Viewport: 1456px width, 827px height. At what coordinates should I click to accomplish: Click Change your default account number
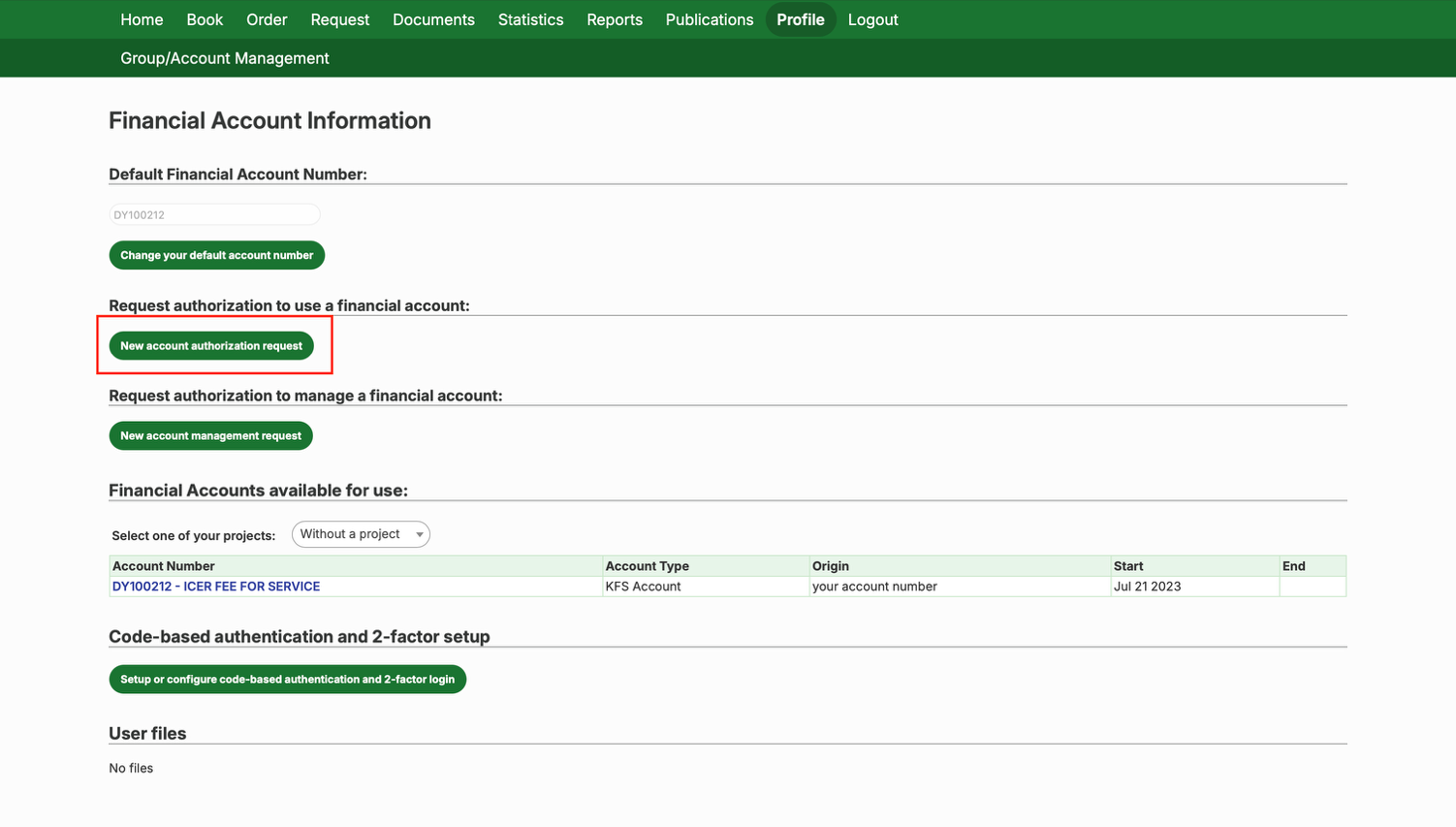[x=217, y=255]
